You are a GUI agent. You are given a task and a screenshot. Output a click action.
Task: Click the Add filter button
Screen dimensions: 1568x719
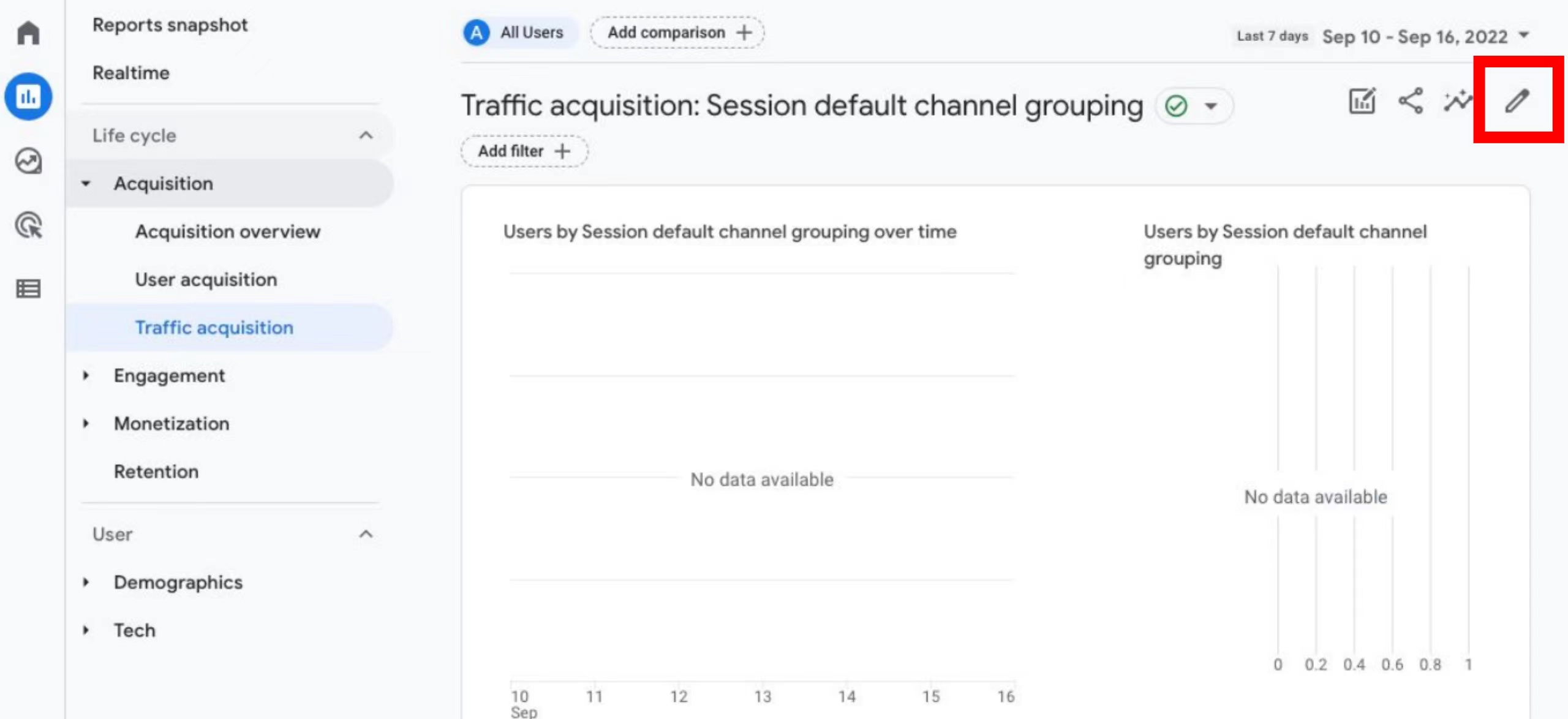coord(524,151)
